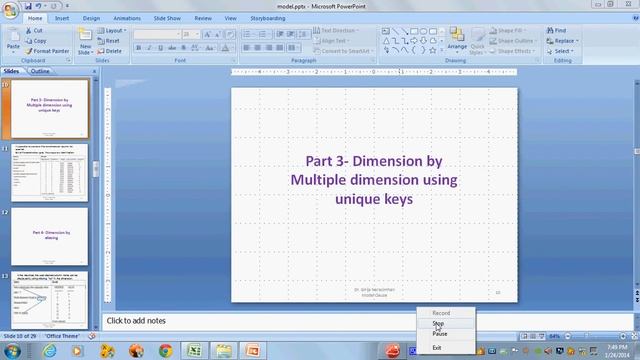Choose Pause in the recorder menu
Image resolution: width=640 pixels, height=360 pixels.
point(440,334)
